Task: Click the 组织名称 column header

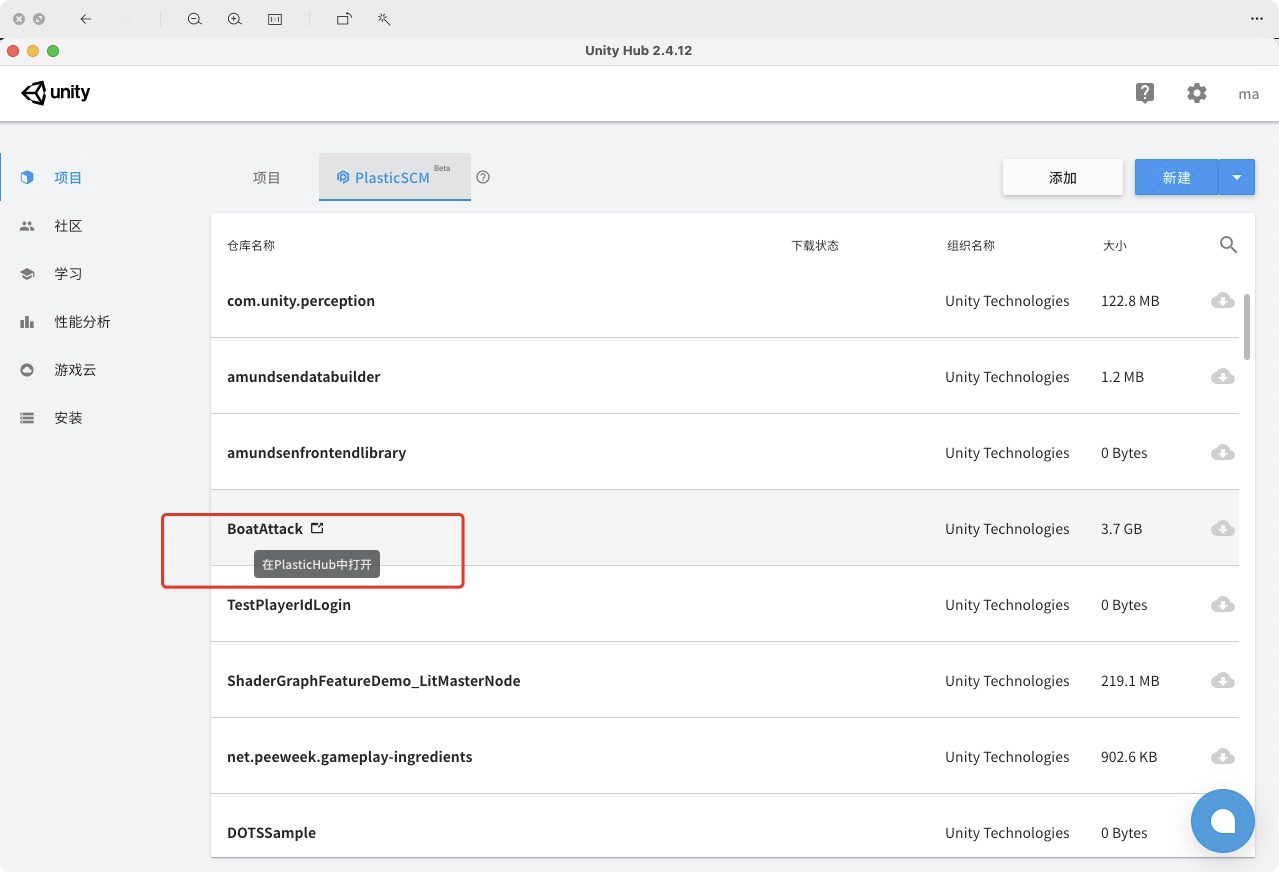Action: (971, 245)
